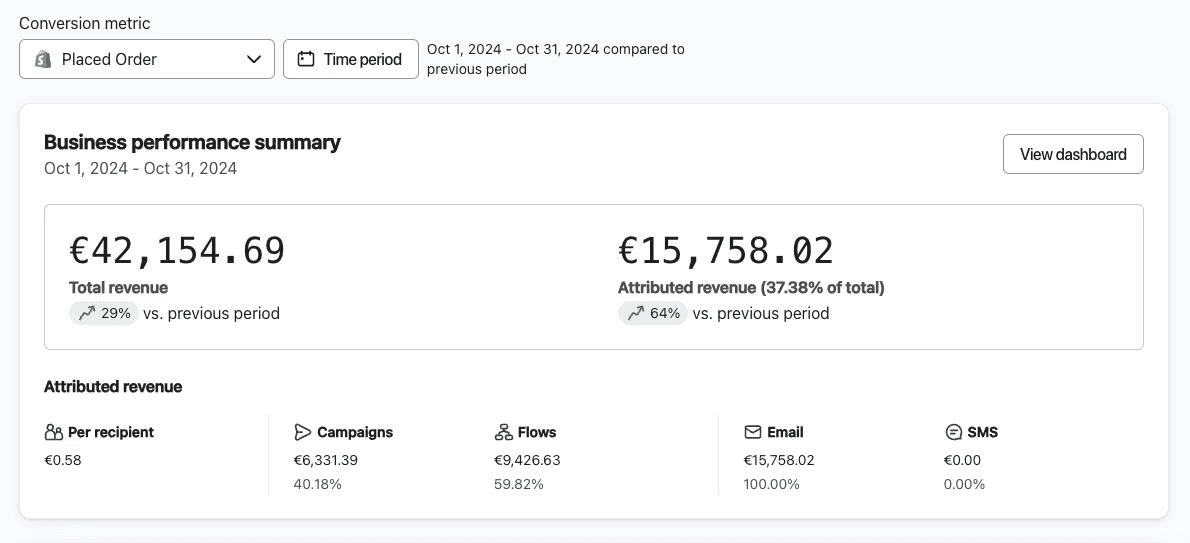Select the 64% attributed revenue change badge
The image size is (1190, 543).
point(653,313)
